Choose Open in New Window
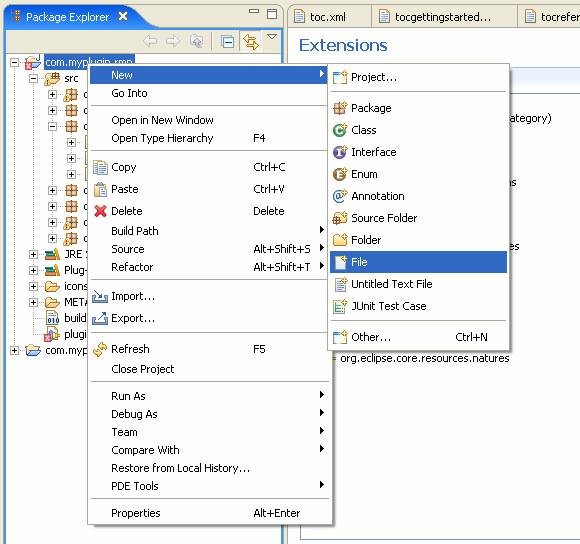The width and height of the screenshot is (580, 544). click(x=209, y=120)
